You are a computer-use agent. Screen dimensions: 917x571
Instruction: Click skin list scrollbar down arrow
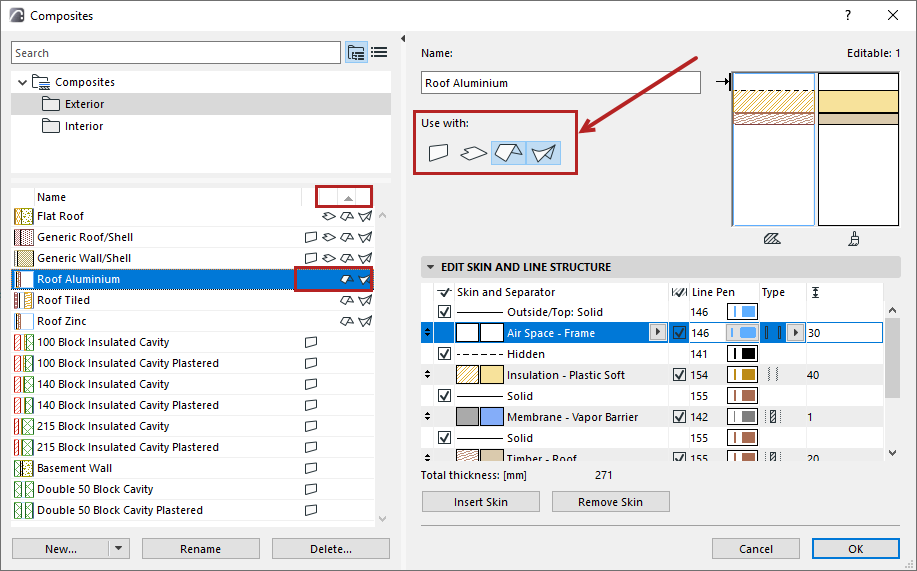point(892,452)
